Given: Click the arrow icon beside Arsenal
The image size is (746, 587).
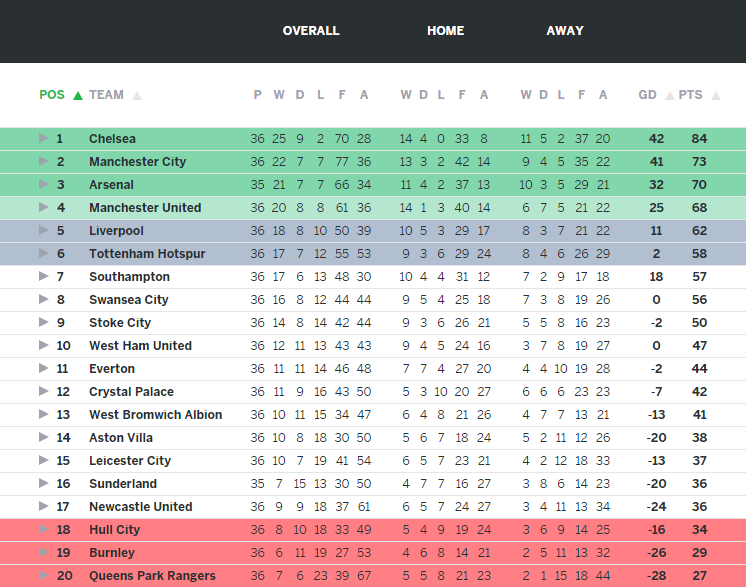Looking at the screenshot, I should click(43, 185).
